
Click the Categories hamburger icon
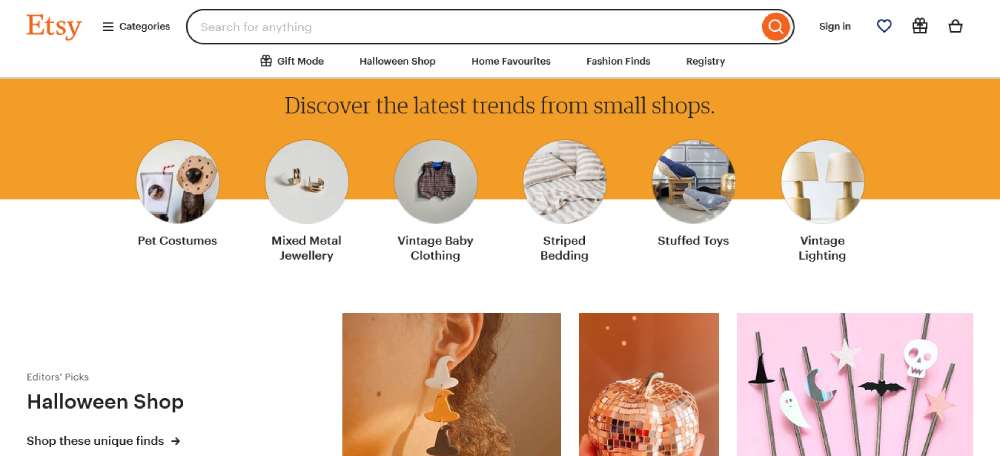pos(108,27)
